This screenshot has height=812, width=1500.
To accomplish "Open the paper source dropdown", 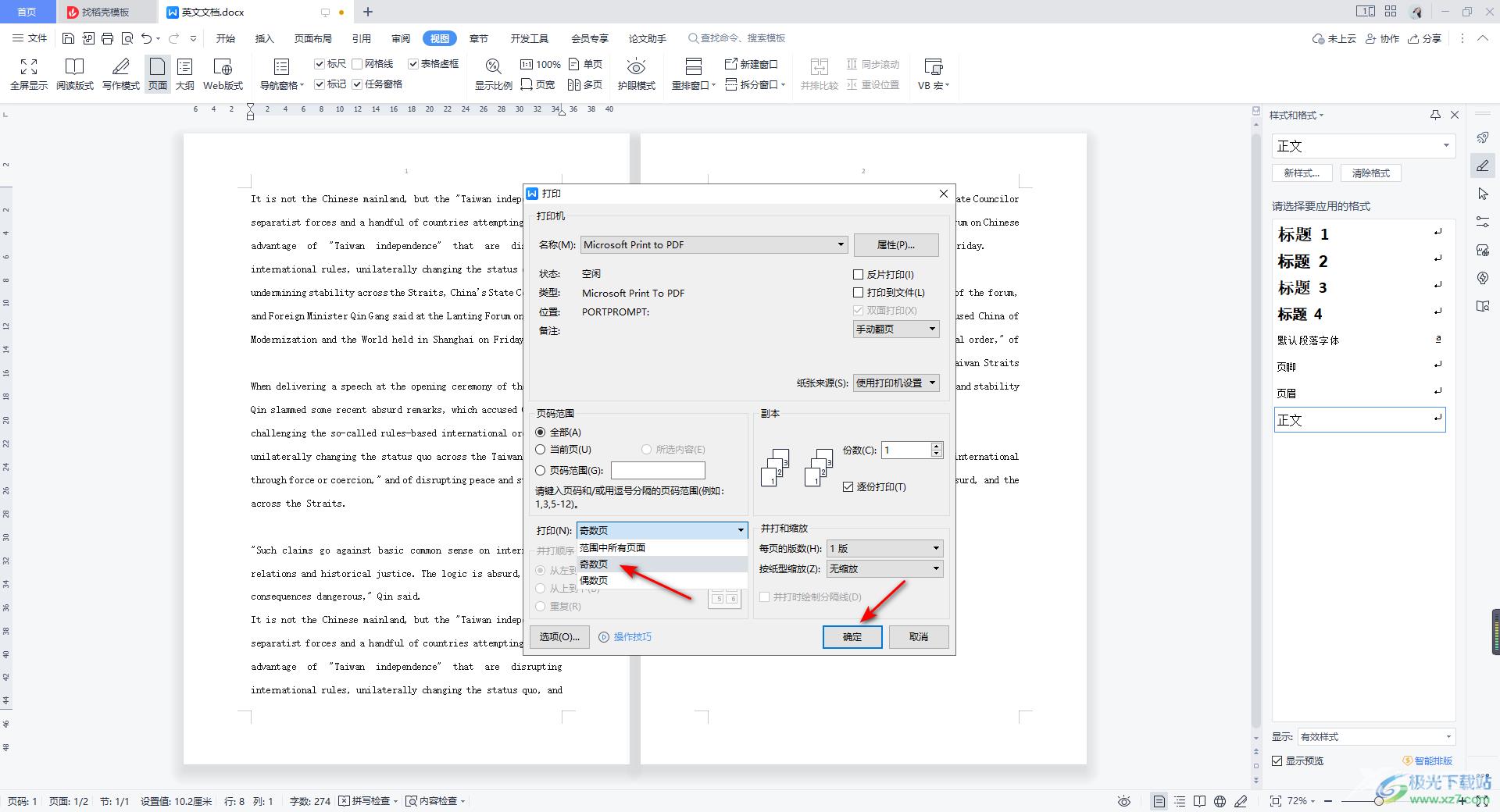I will [895, 383].
